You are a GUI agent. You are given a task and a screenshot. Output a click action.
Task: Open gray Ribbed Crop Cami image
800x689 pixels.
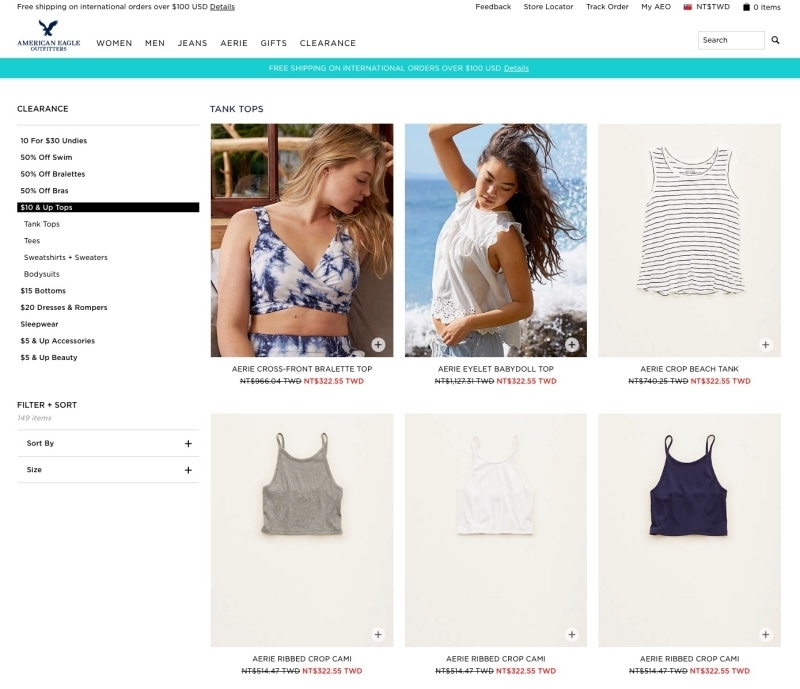(x=302, y=530)
